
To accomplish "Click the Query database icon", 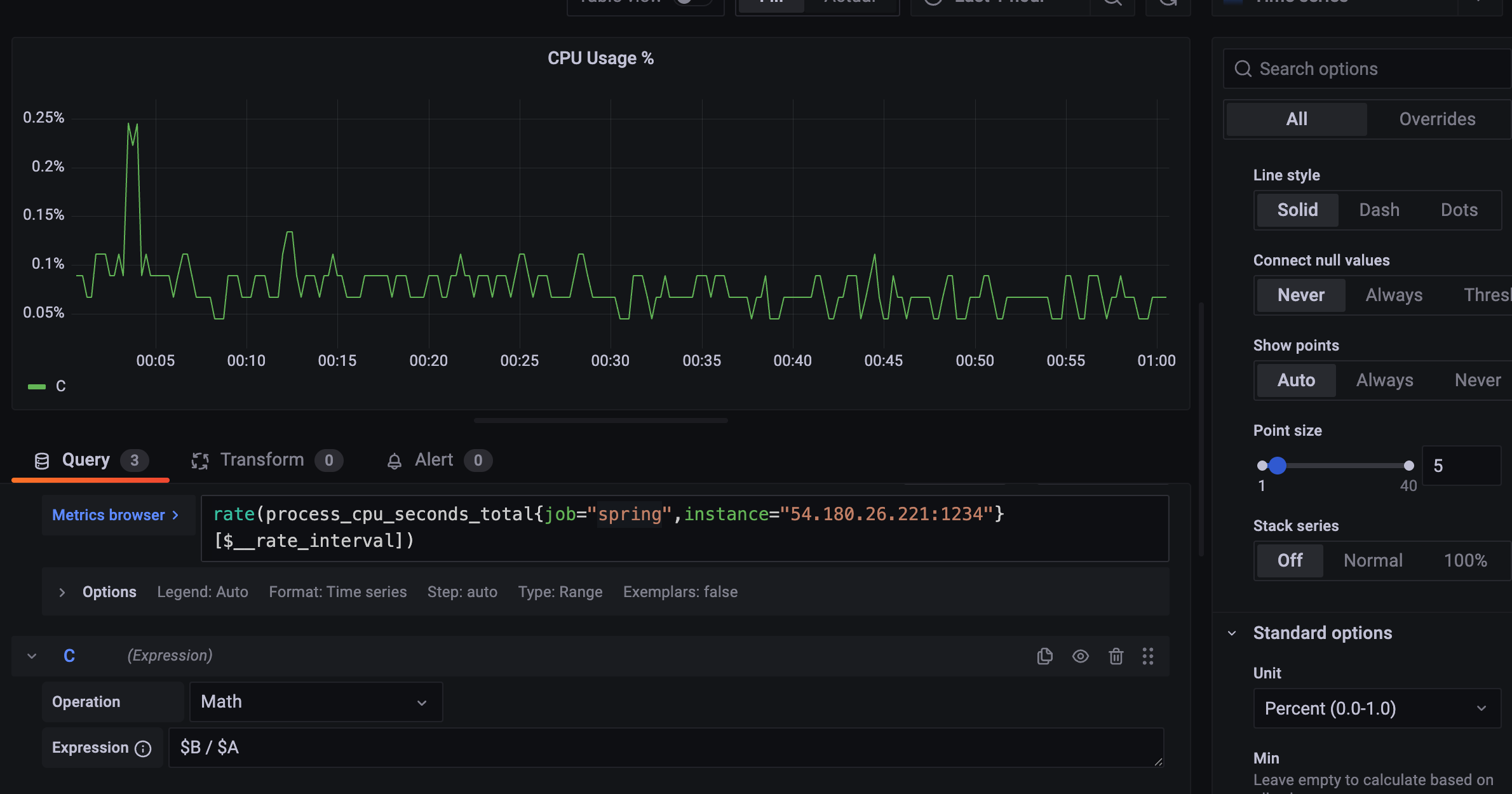I will tap(42, 461).
